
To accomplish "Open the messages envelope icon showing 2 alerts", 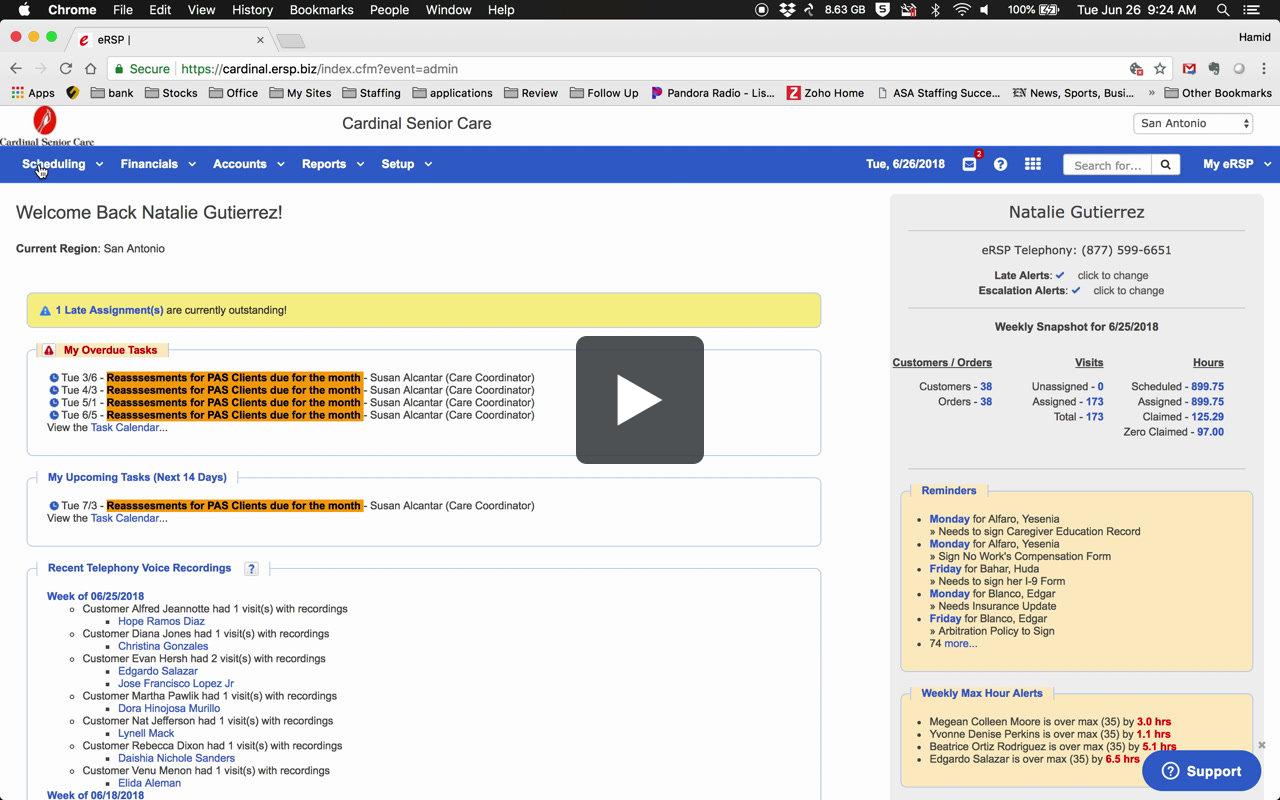I will 968,164.
